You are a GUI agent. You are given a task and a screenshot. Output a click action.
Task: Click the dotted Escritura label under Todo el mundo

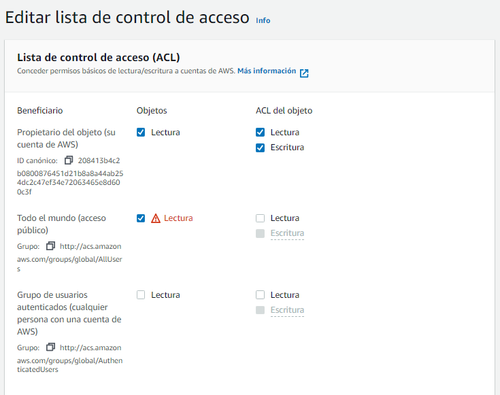pos(287,233)
